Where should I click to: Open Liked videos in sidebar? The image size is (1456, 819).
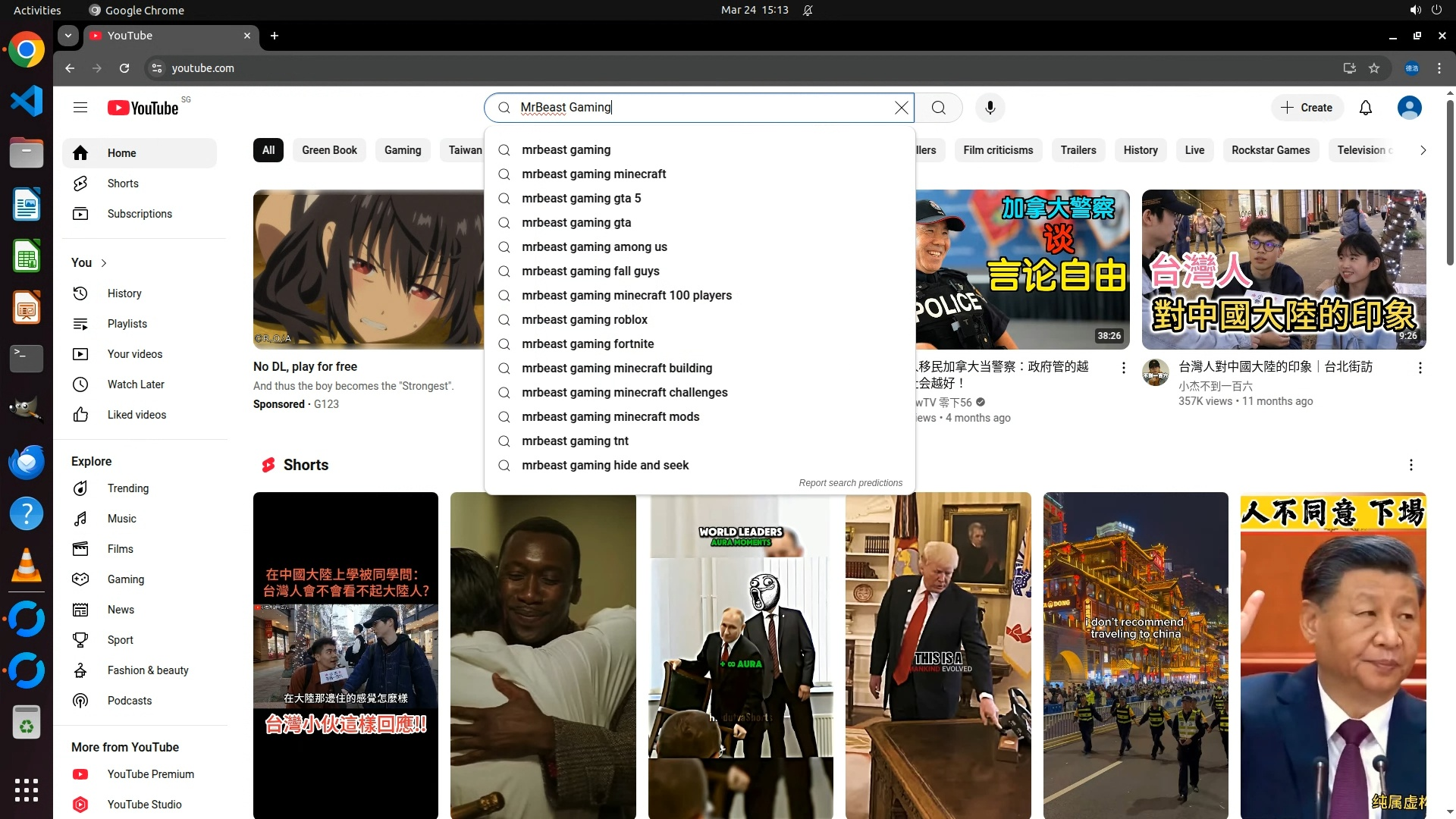click(x=136, y=415)
